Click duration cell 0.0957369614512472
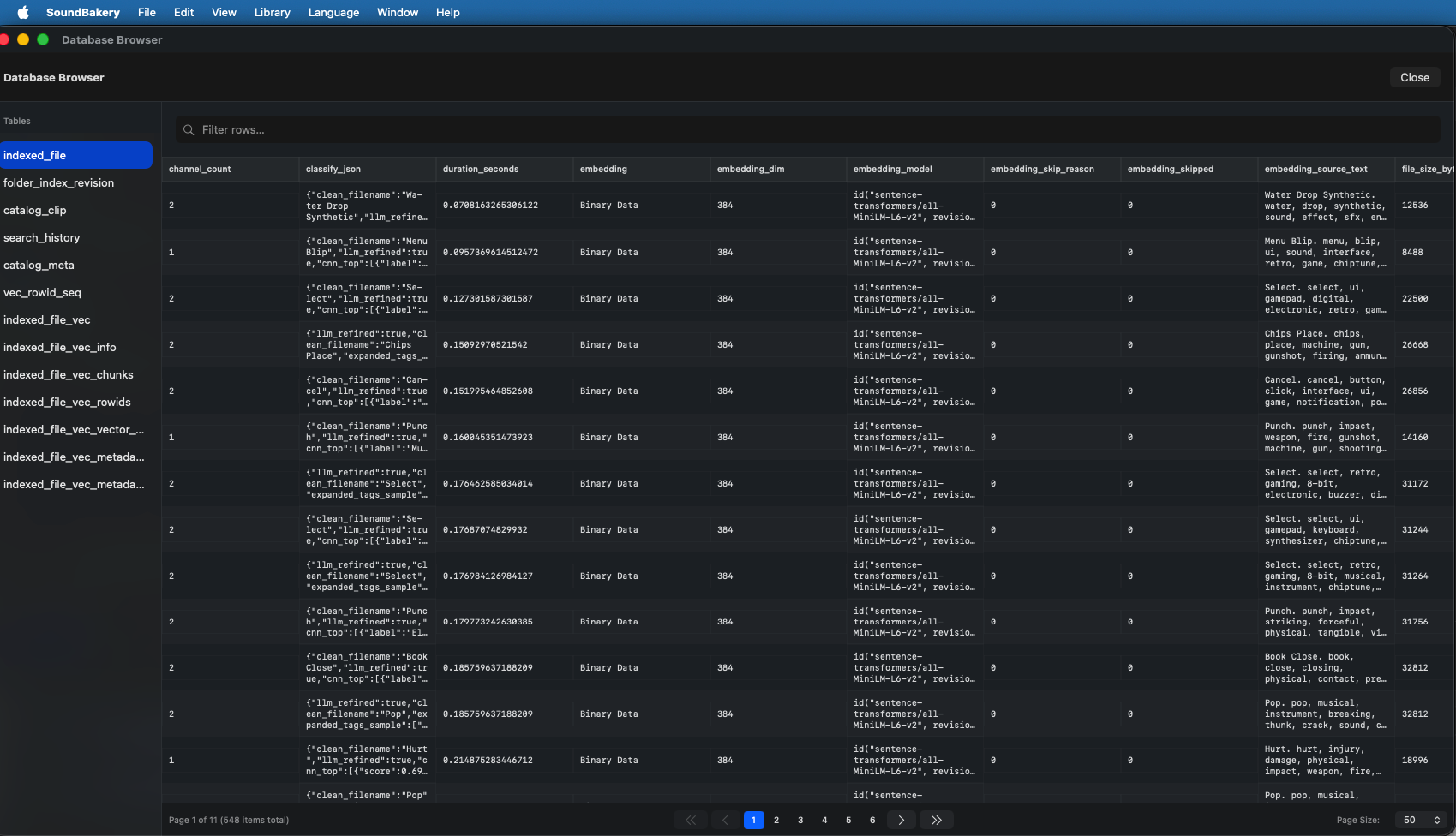The image size is (1456, 836). pyautogui.click(x=490, y=253)
